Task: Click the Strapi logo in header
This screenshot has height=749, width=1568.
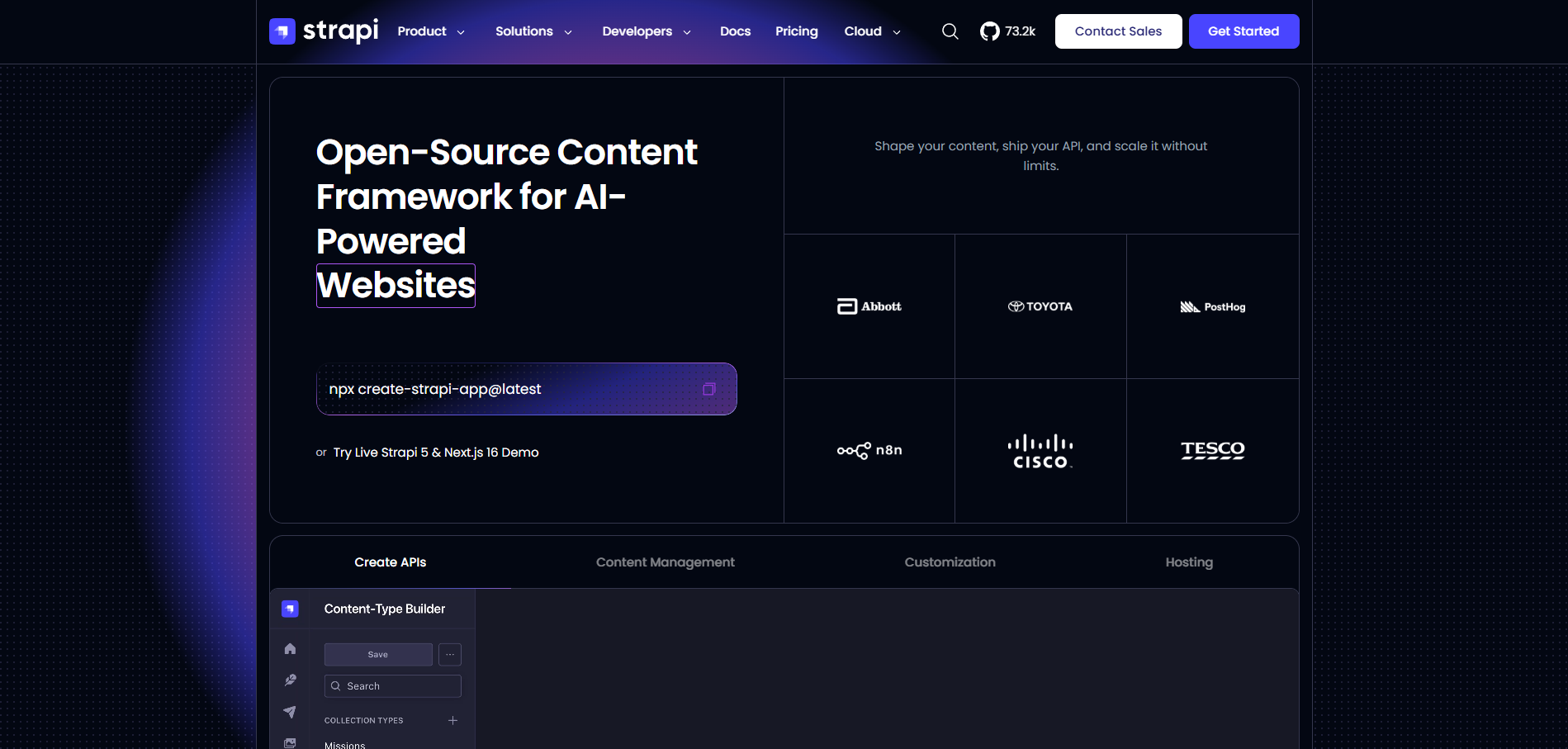Action: tap(324, 31)
